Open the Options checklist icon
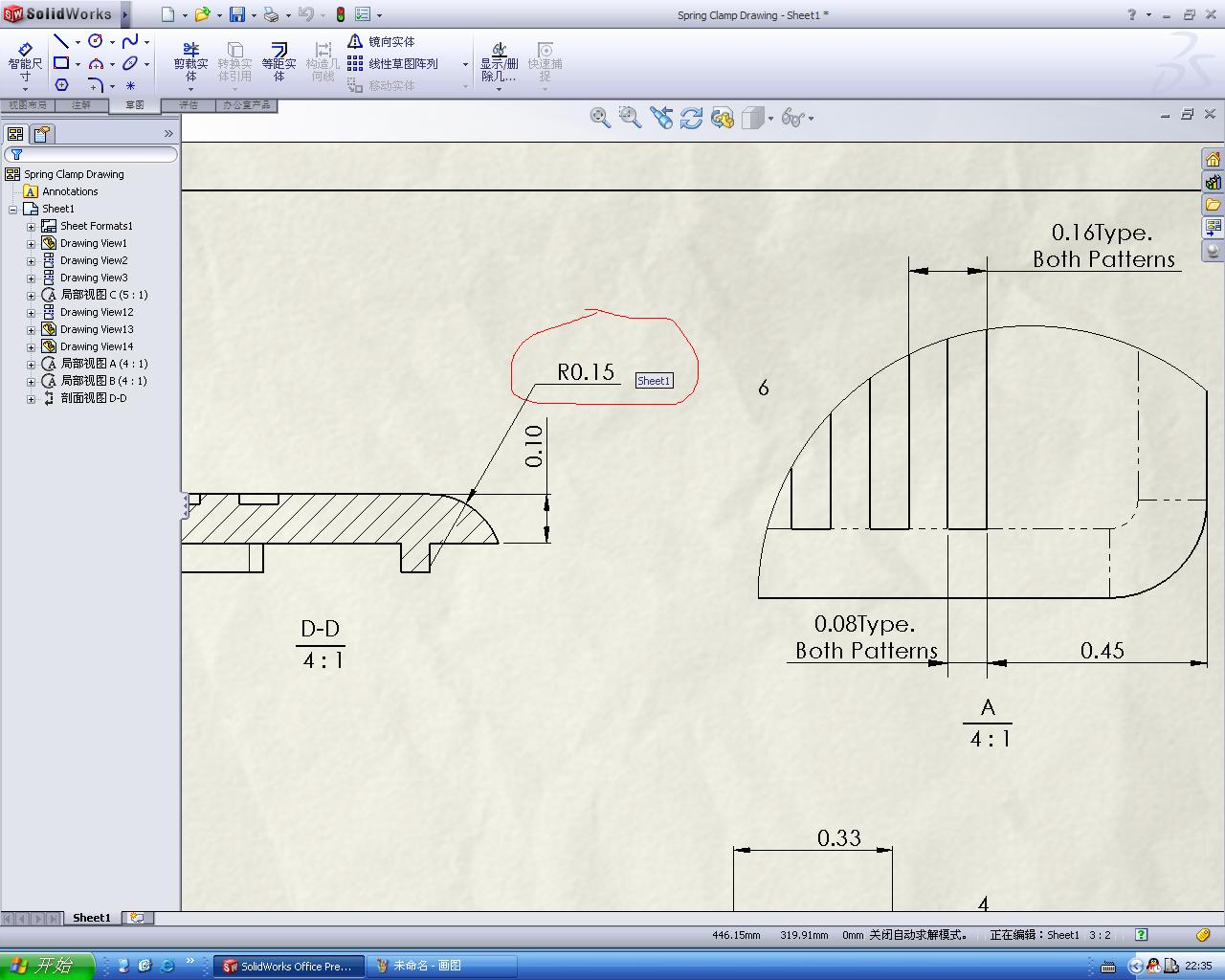Screen dimensions: 1225x980 coord(364,14)
